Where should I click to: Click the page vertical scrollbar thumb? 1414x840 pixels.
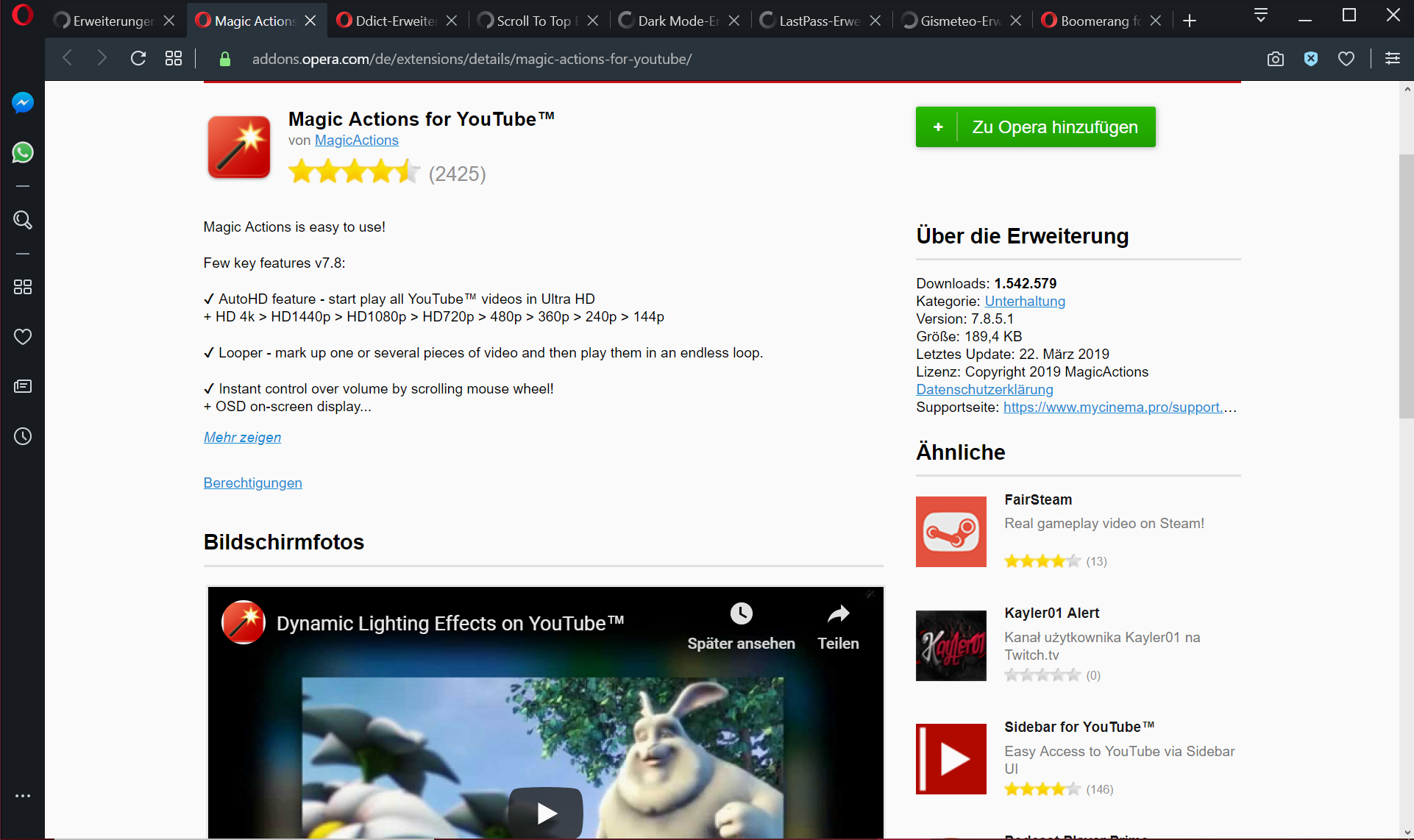pos(1406,287)
